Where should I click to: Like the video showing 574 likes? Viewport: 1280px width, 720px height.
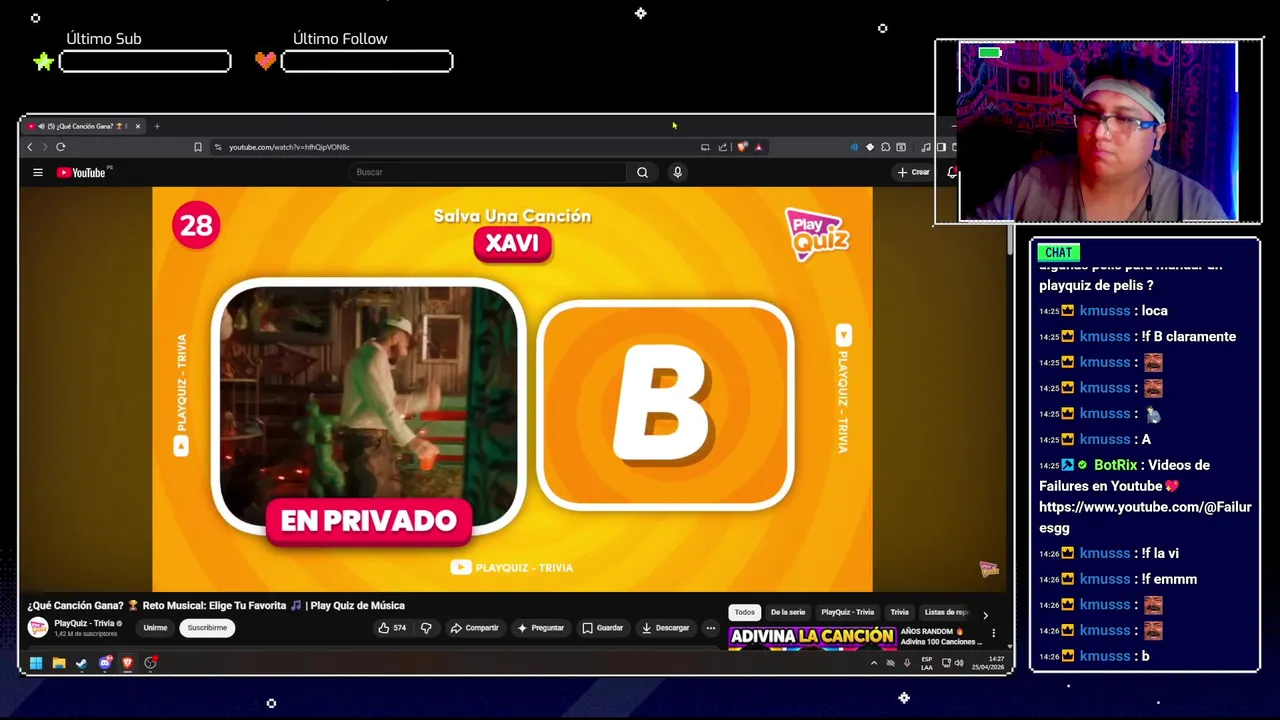click(x=392, y=628)
